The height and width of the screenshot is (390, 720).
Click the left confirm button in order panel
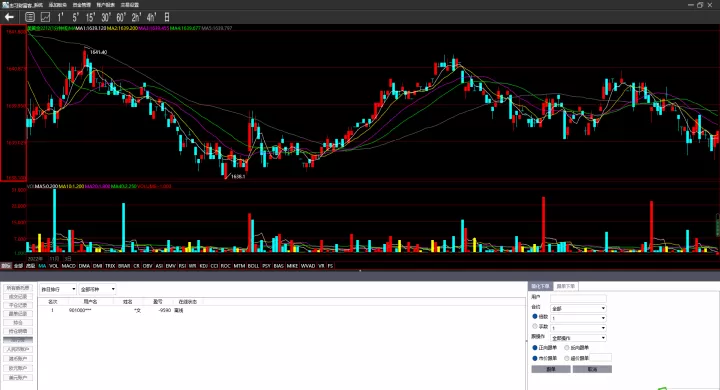pos(551,369)
